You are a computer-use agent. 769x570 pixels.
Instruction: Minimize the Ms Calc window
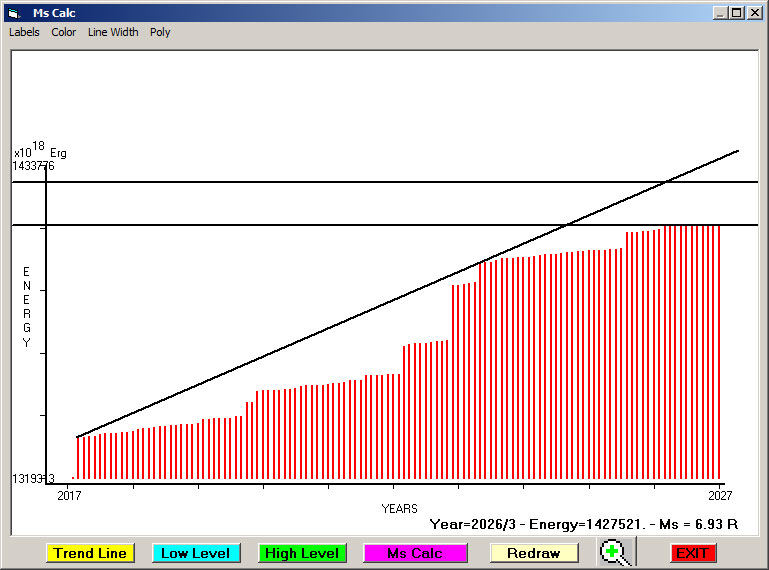[x=721, y=13]
